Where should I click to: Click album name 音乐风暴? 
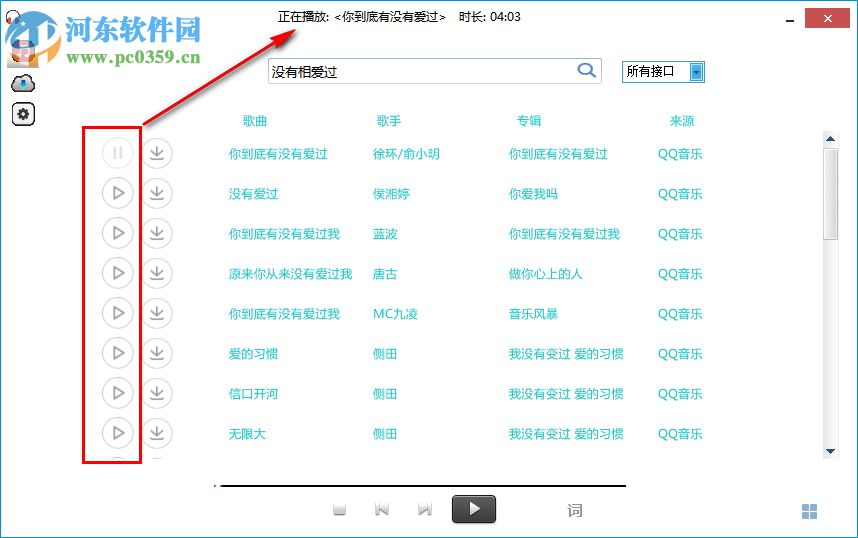click(533, 314)
